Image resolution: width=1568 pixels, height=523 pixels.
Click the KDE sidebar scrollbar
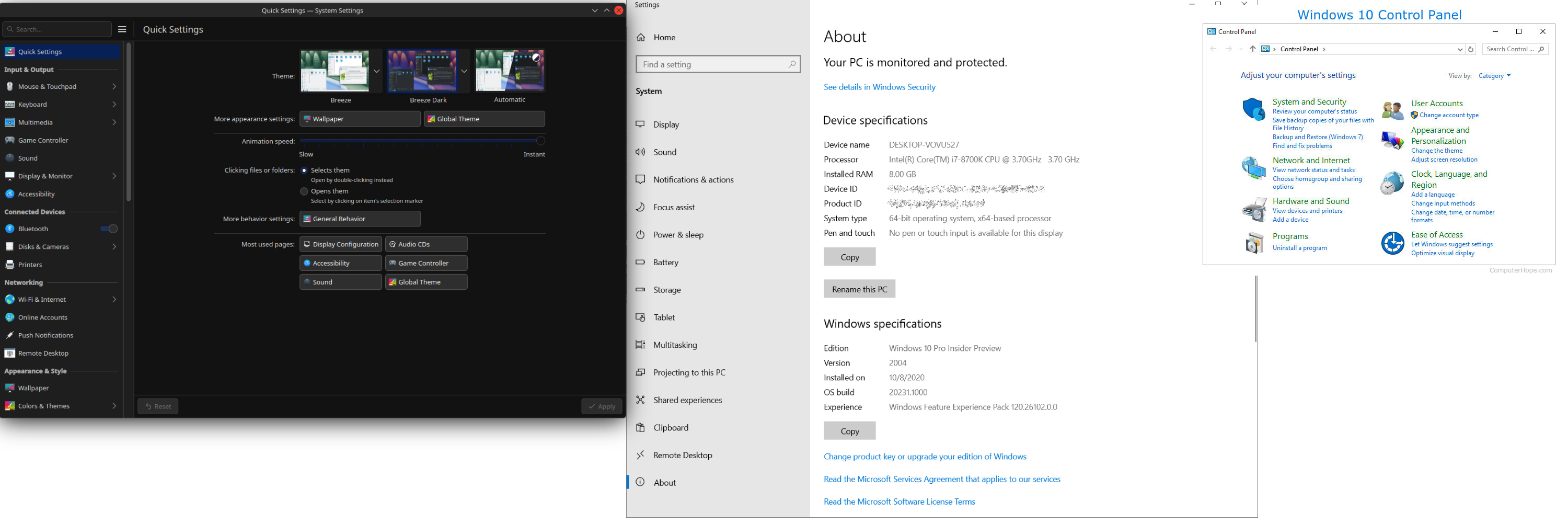(x=129, y=122)
